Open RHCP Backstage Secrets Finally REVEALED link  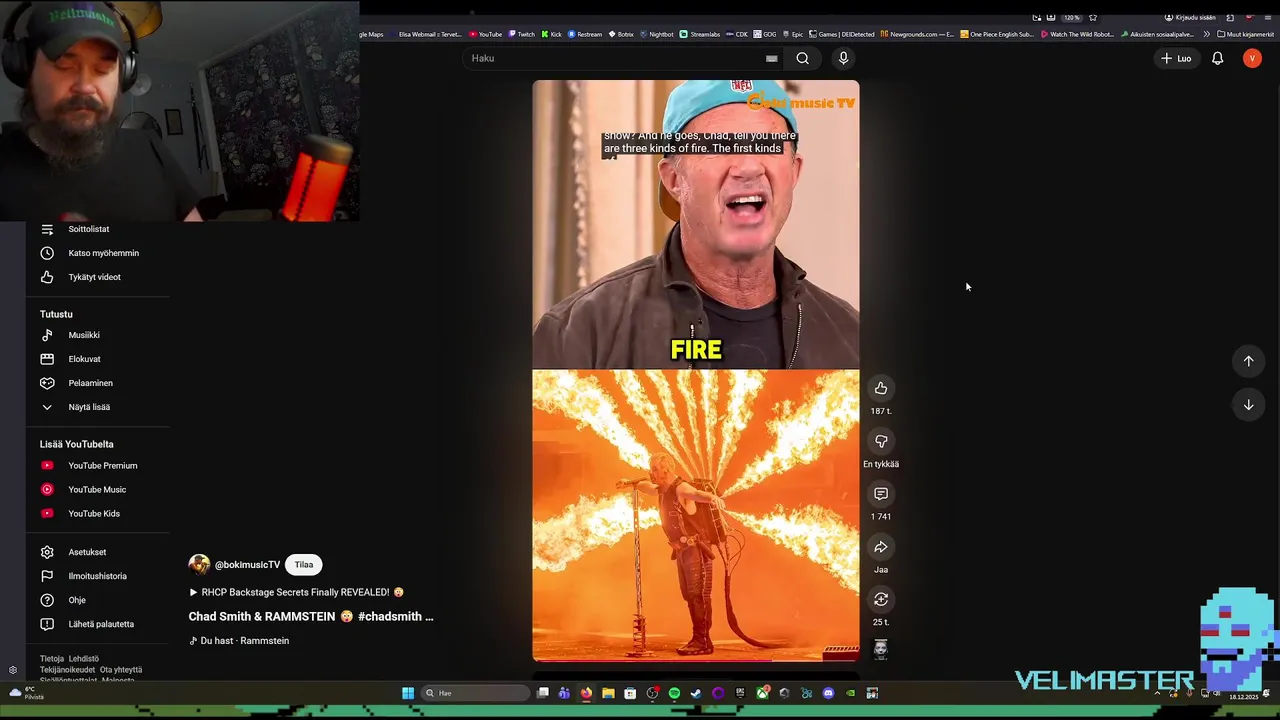296,592
